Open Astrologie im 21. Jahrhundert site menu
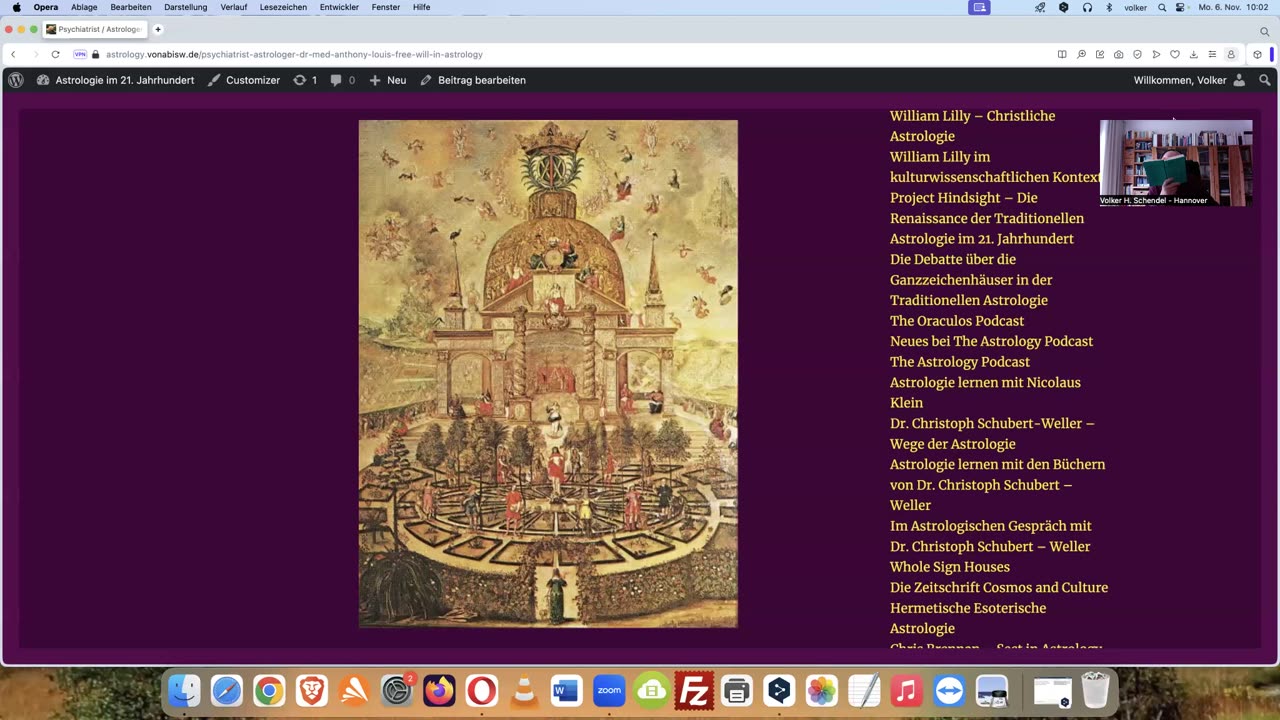1280x720 pixels. pos(115,80)
